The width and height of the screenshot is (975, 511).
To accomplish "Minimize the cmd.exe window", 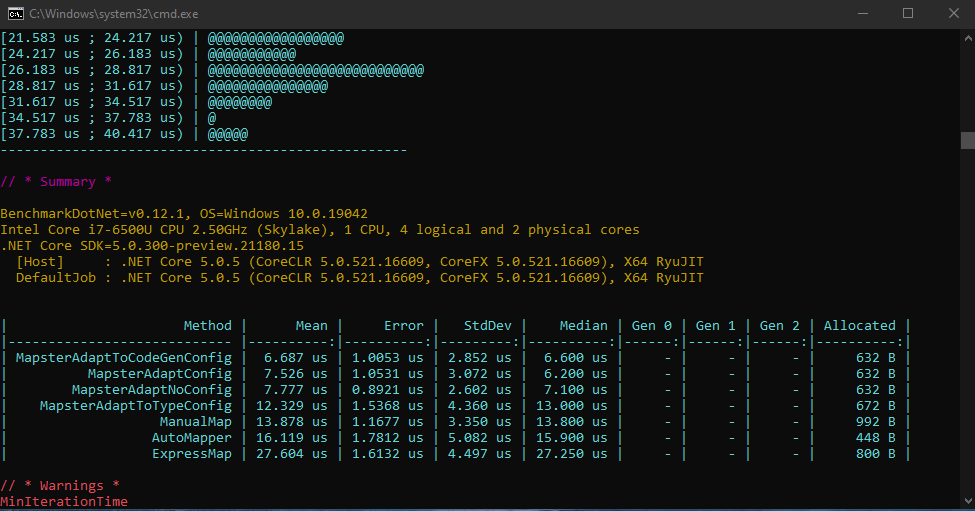I will [862, 14].
